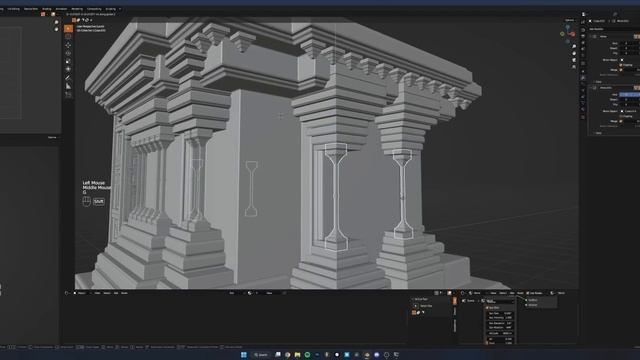Viewport: 640px width, 360px height.
Task: Open the Windows Start menu
Action: pos(244,354)
